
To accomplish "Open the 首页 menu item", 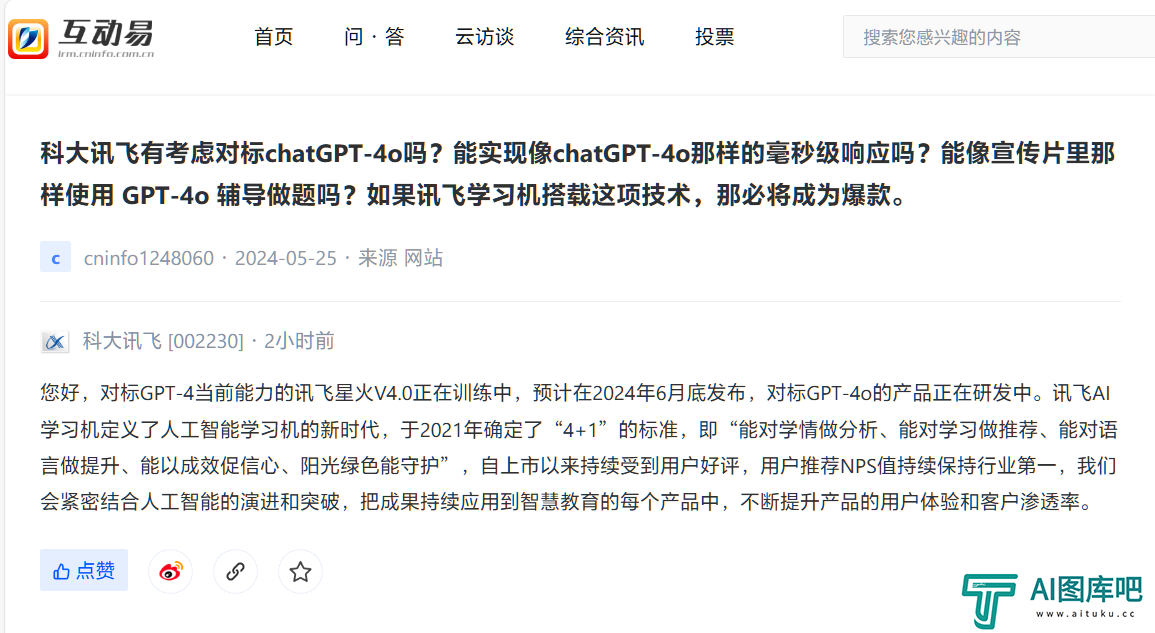I will tap(273, 37).
